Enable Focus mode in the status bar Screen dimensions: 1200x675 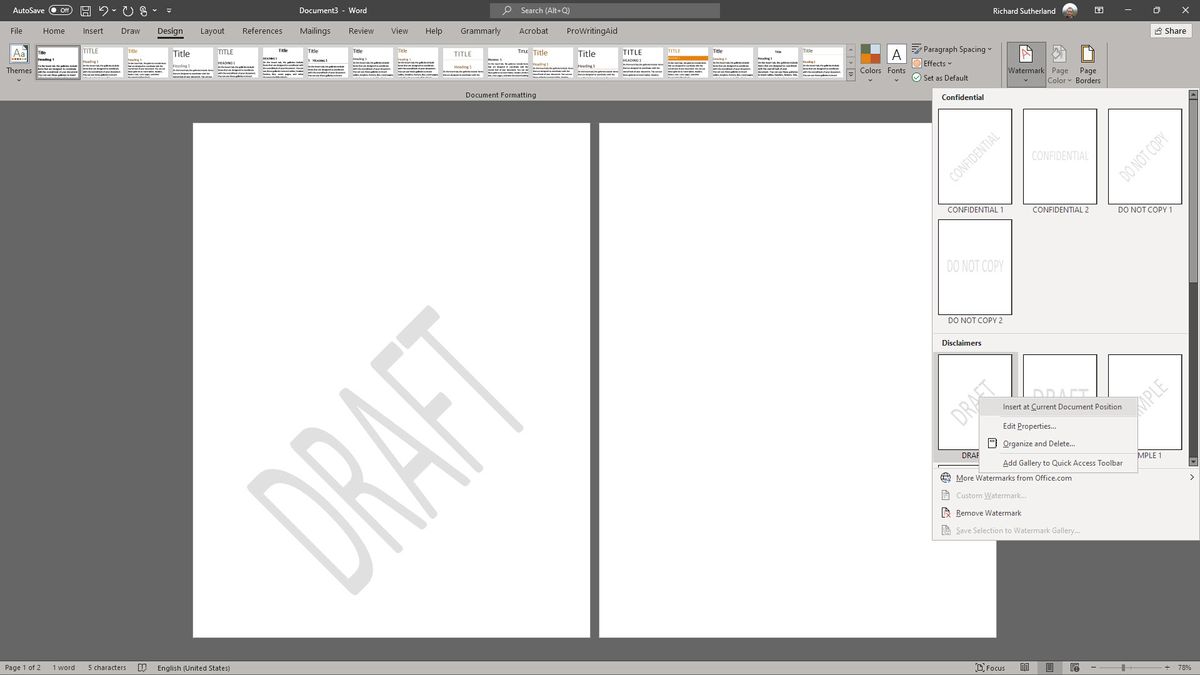990,667
